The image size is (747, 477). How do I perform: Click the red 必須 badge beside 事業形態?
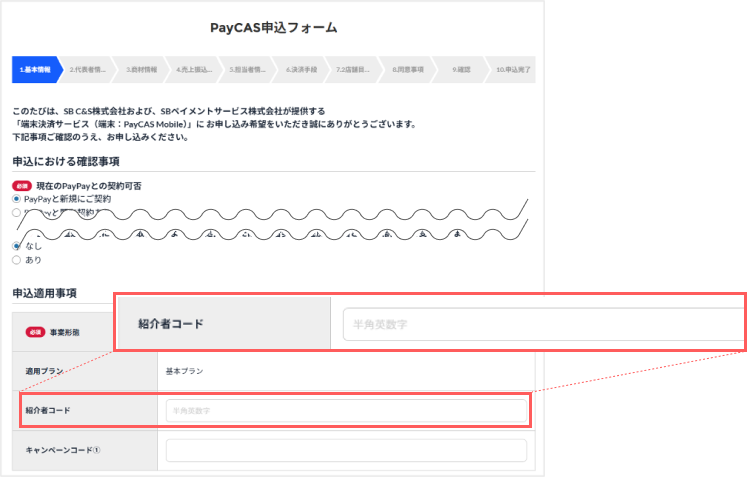35,332
